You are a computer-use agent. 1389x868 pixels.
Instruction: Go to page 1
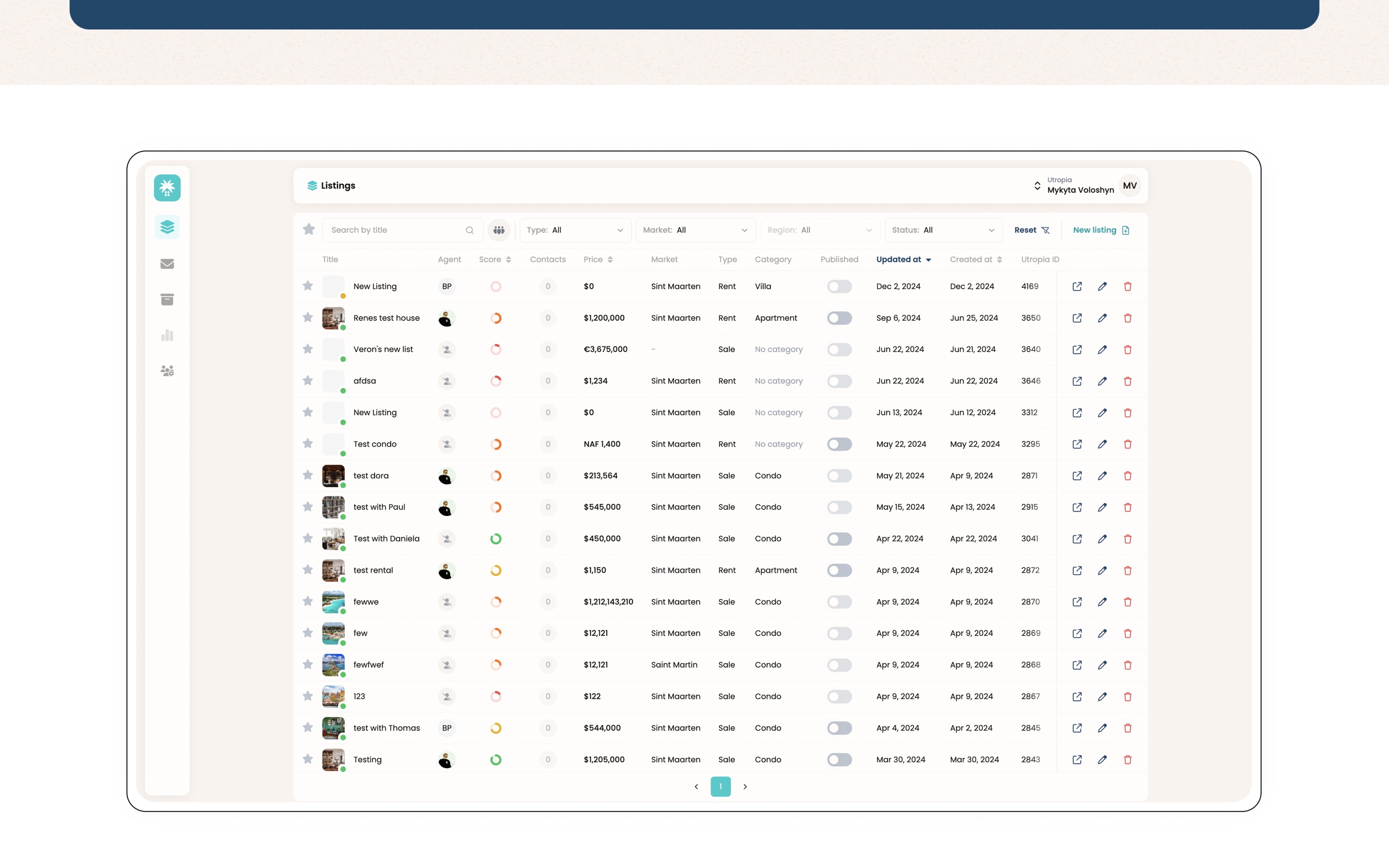721,787
